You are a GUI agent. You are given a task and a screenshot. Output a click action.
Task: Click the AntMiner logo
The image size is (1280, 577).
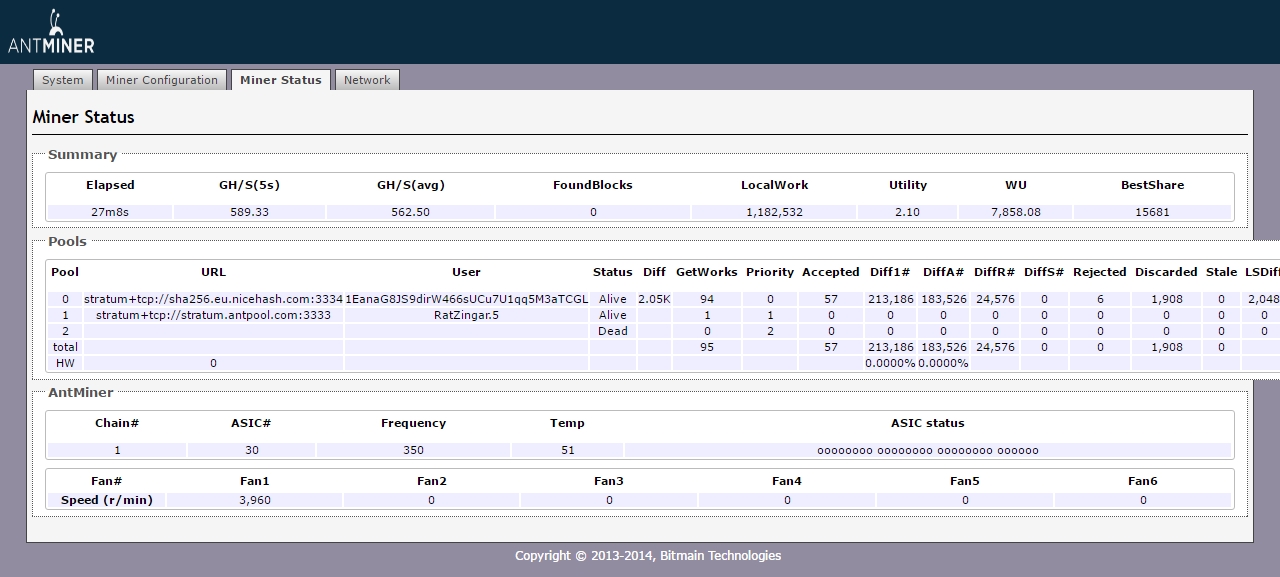(x=50, y=32)
